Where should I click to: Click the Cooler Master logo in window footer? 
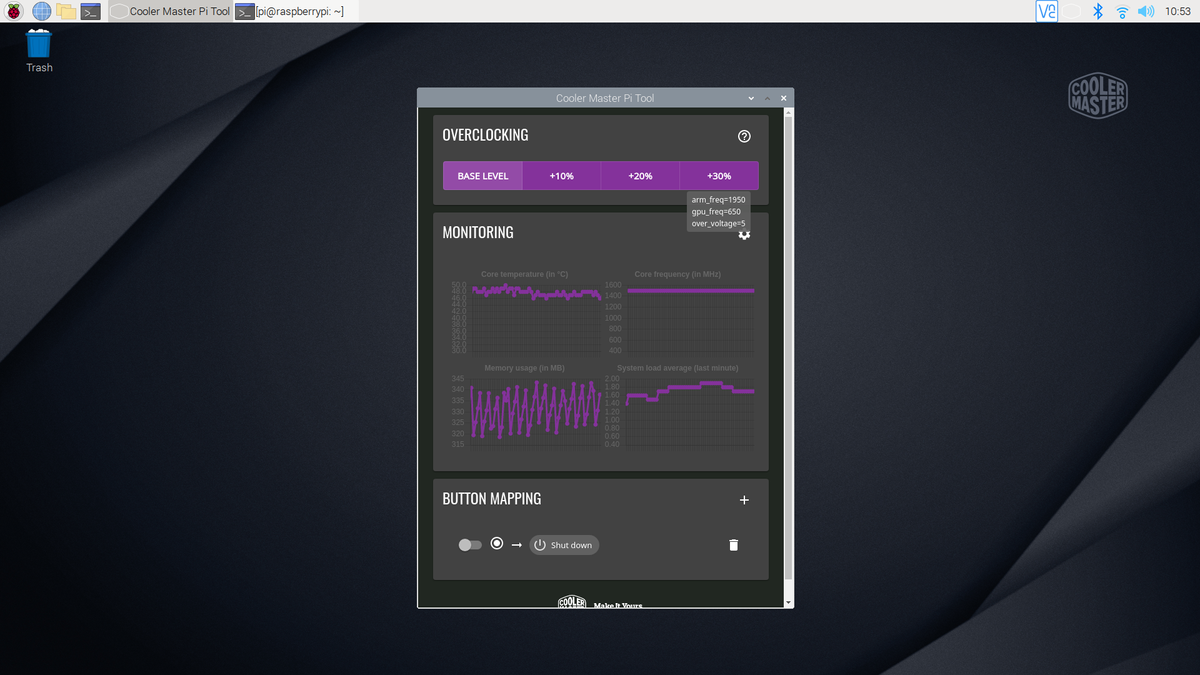coord(572,602)
